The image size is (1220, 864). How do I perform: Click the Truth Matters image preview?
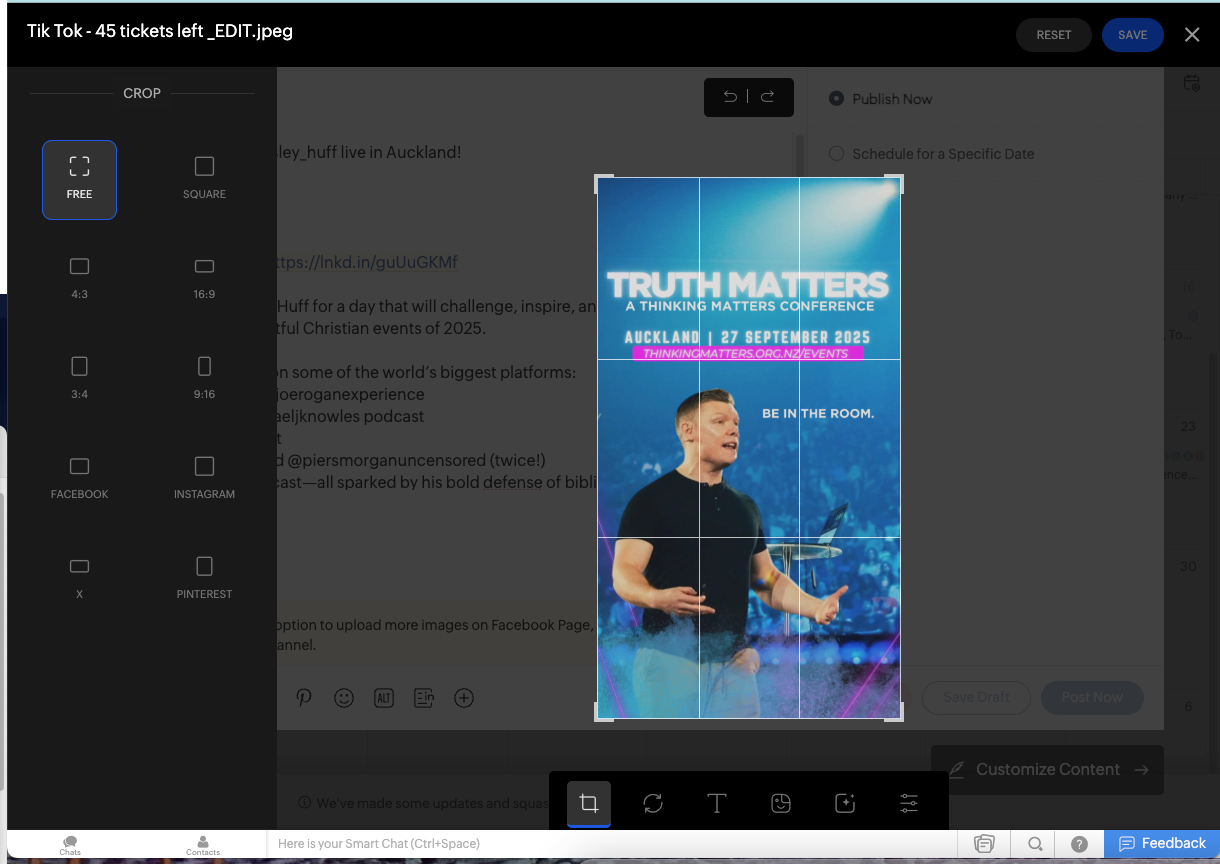749,448
